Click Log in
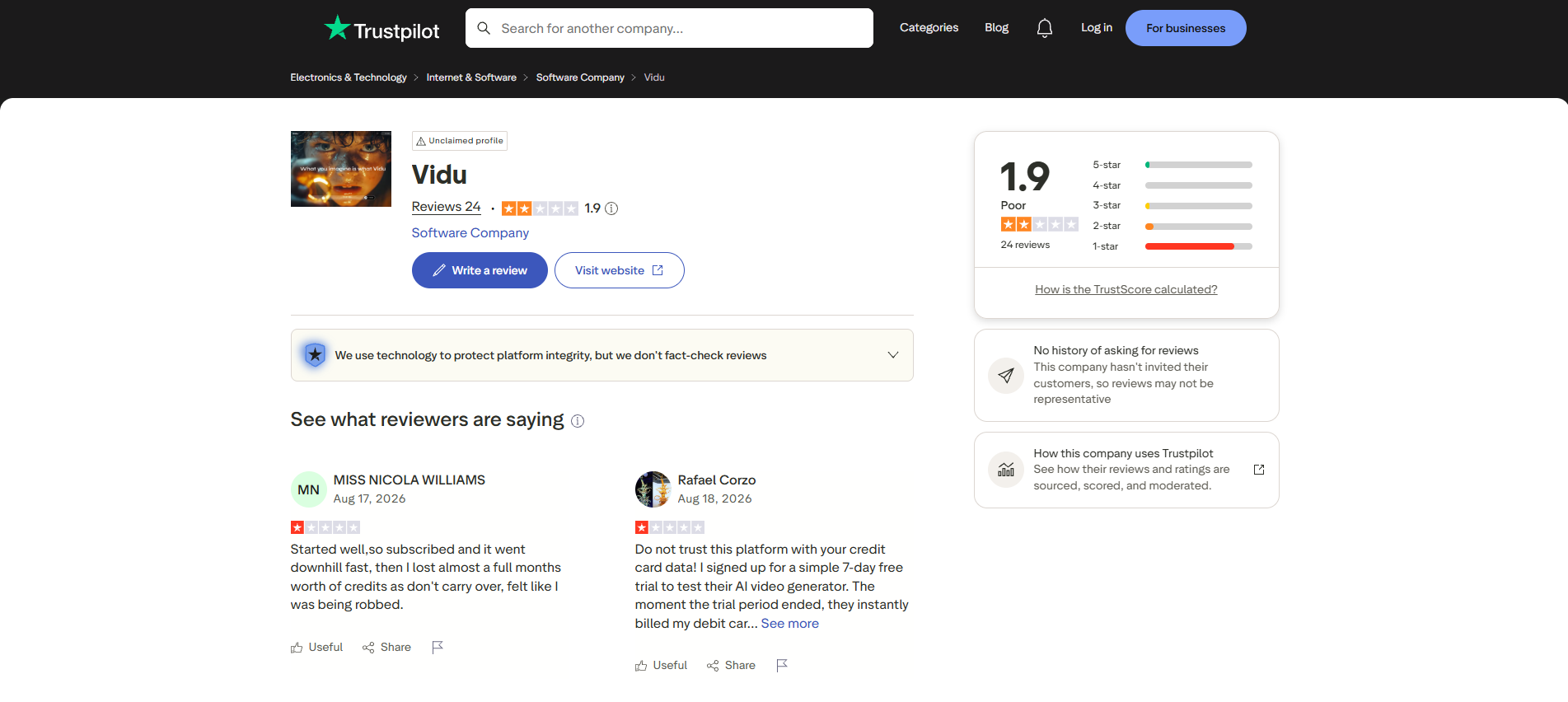 (x=1097, y=28)
